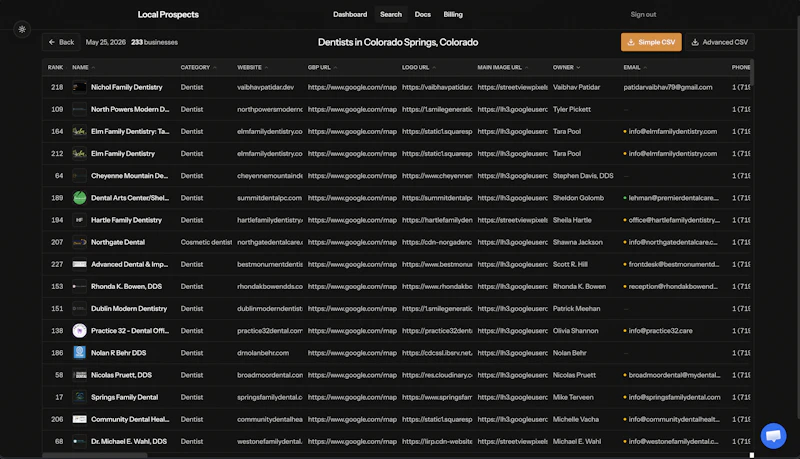Click Cheyenne Mountain De... logo

tap(80, 176)
